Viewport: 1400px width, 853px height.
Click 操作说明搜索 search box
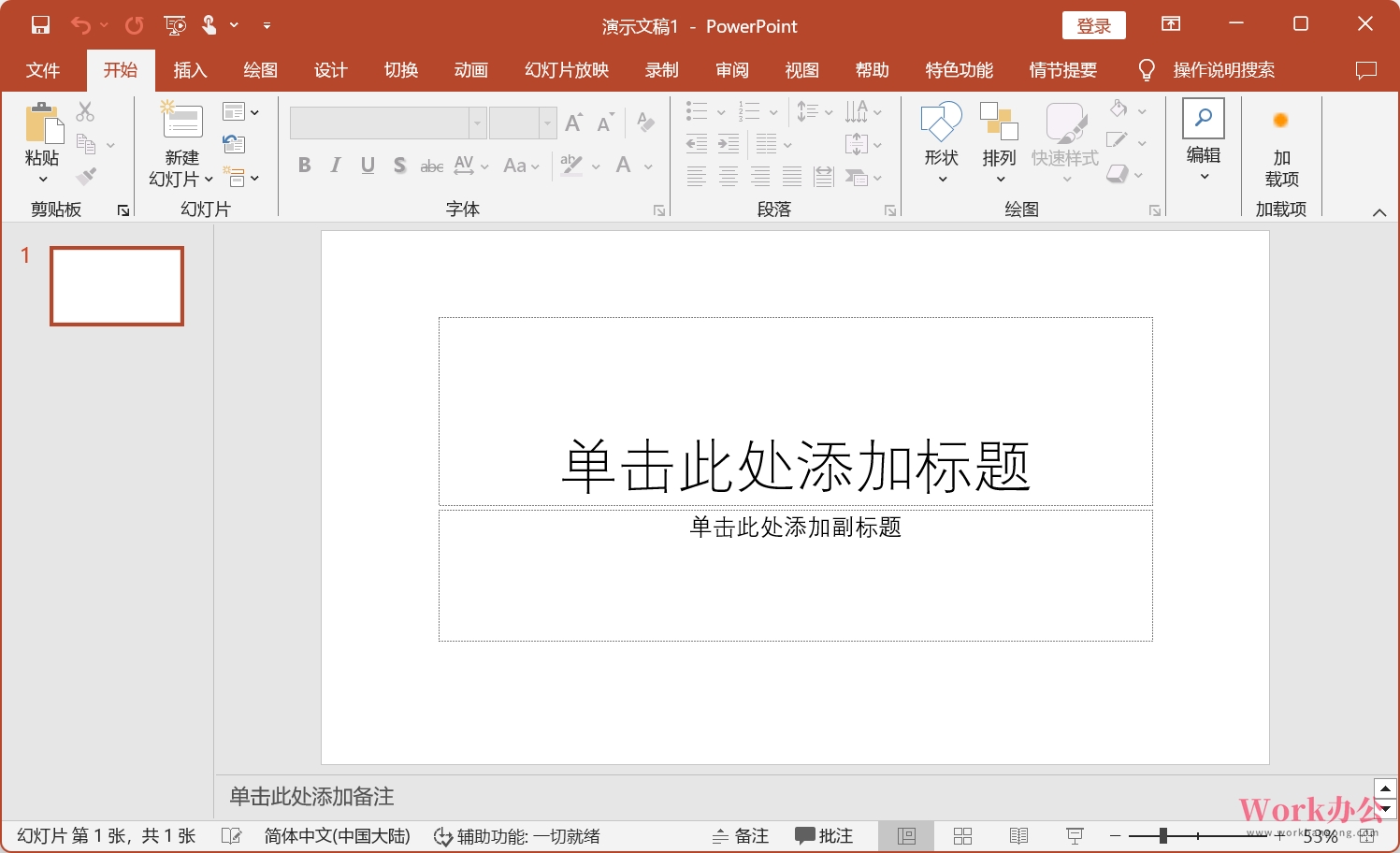click(1223, 70)
